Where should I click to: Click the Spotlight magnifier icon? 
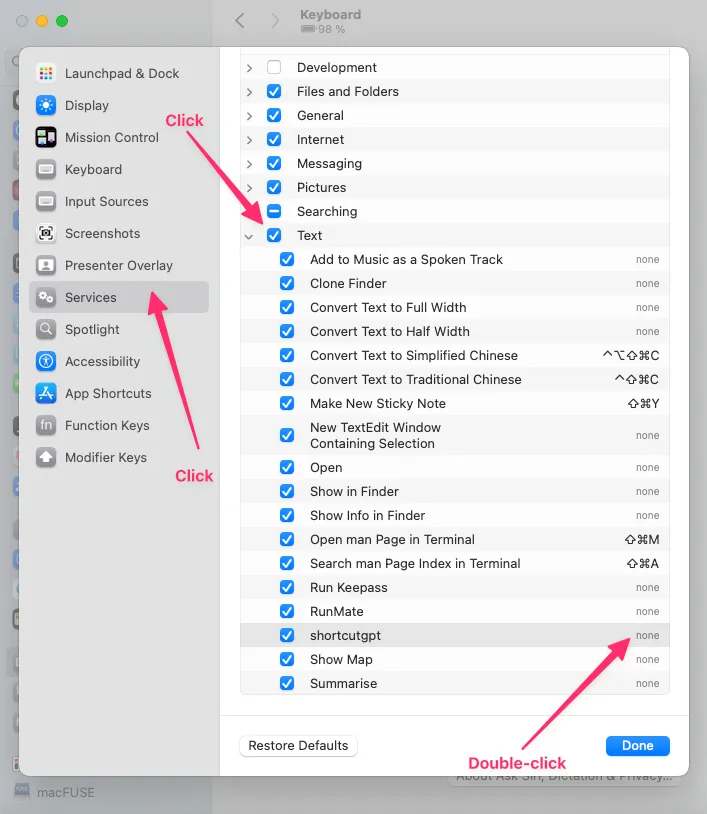[x=46, y=329]
